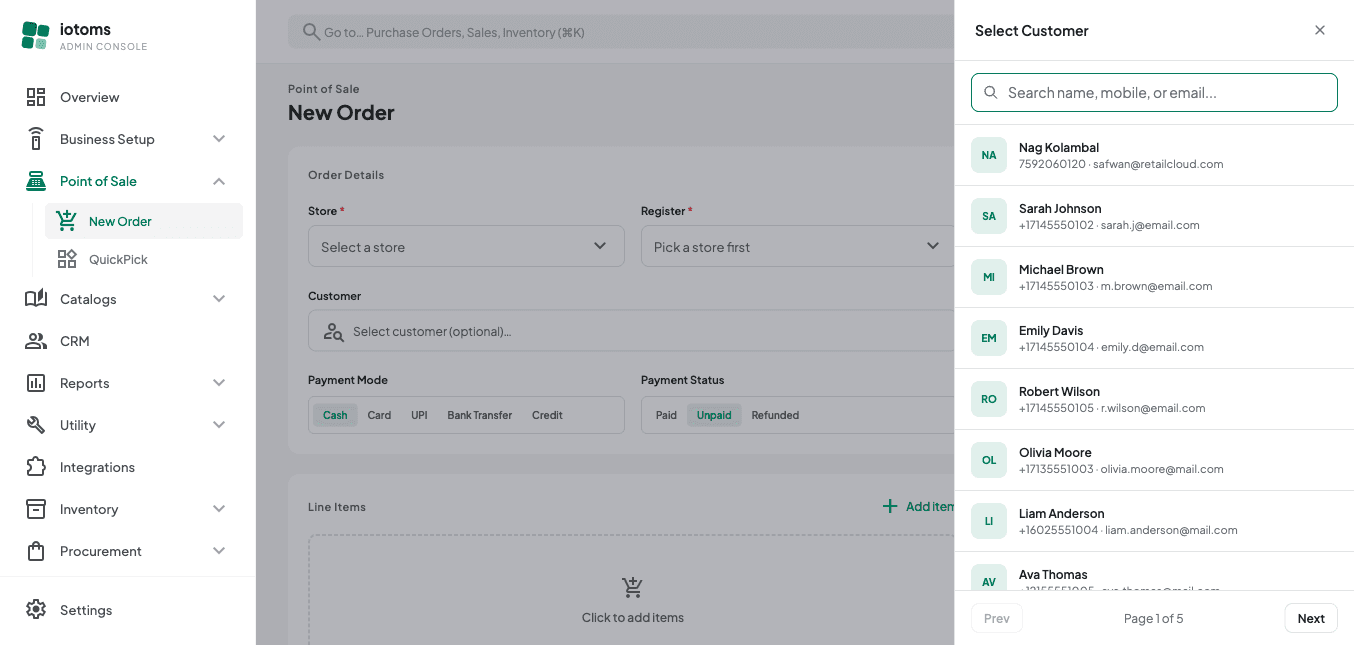
Task: Collapse the Point of Sale chevron
Action: [x=219, y=181]
